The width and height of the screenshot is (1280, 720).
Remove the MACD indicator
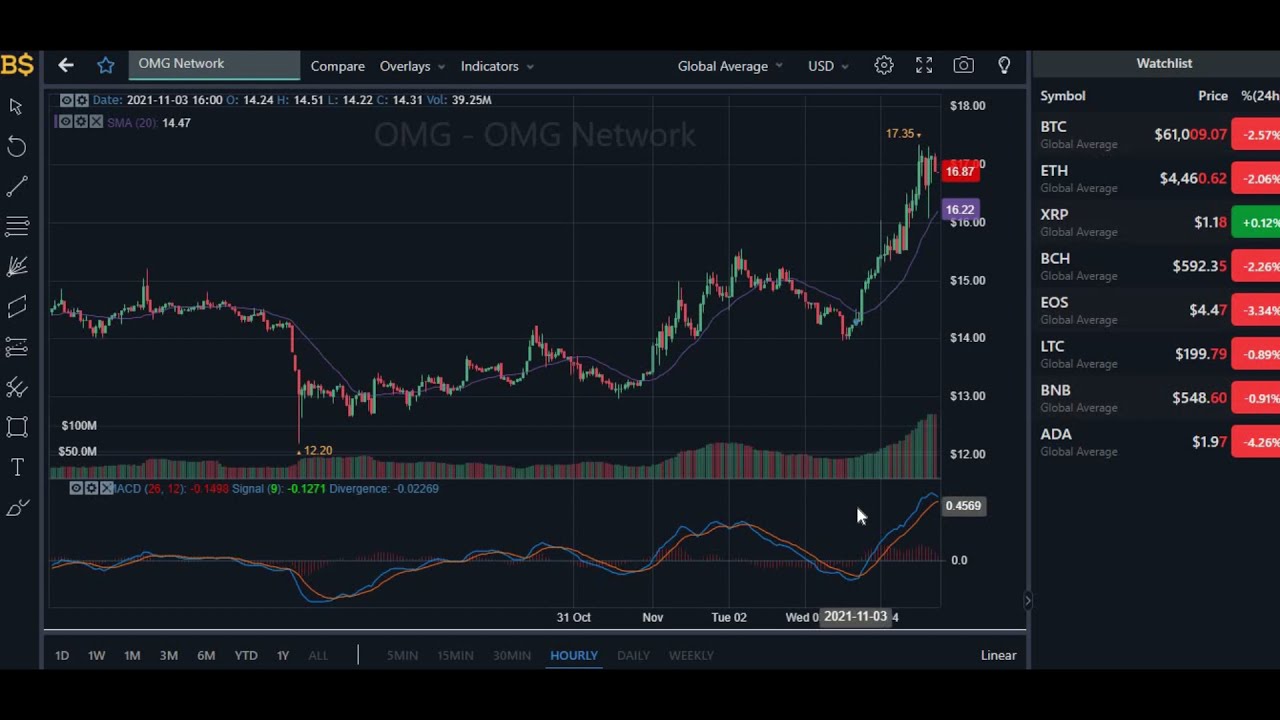[105, 488]
